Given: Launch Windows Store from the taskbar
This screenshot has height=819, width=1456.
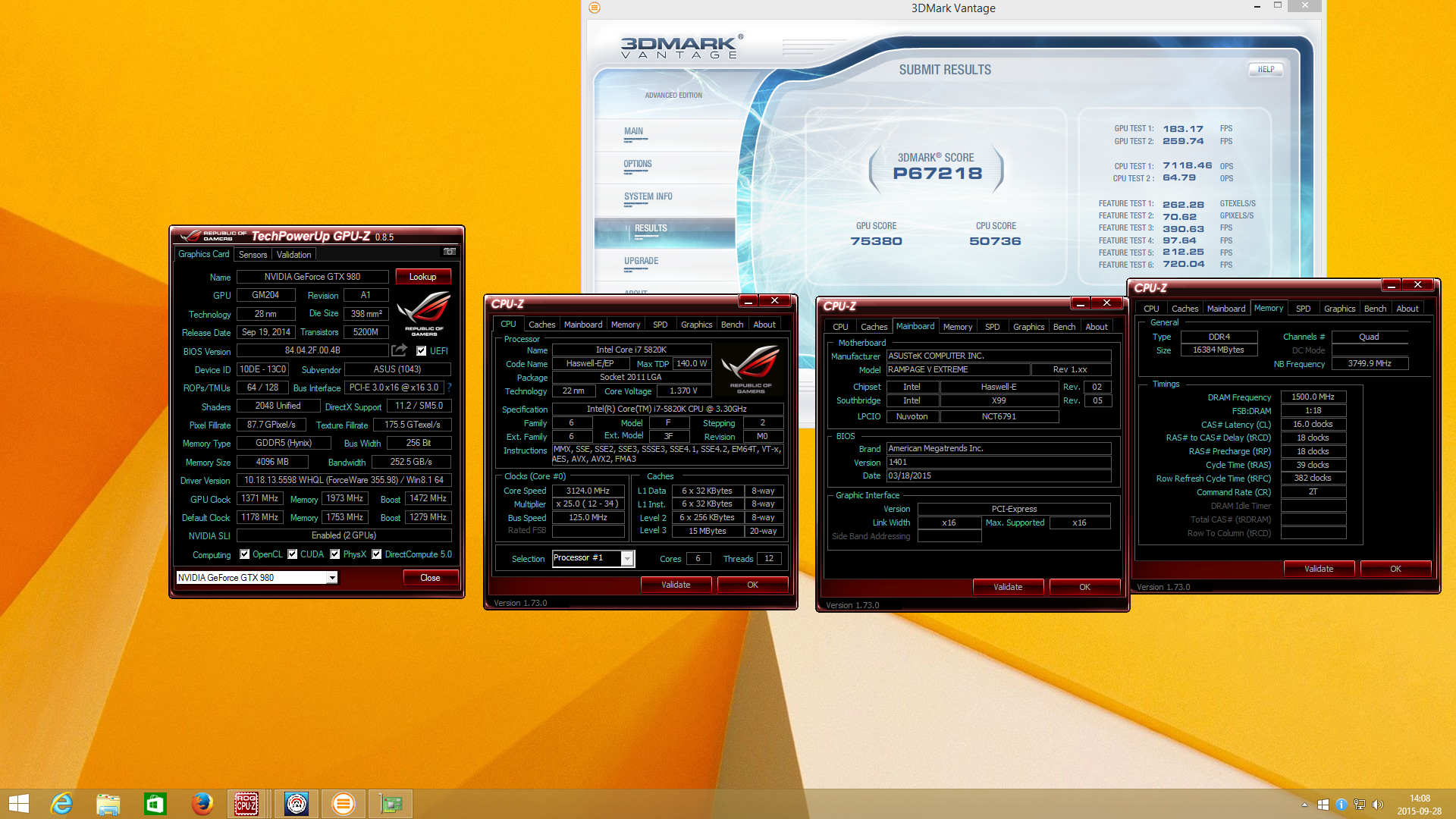Looking at the screenshot, I should pyautogui.click(x=155, y=804).
